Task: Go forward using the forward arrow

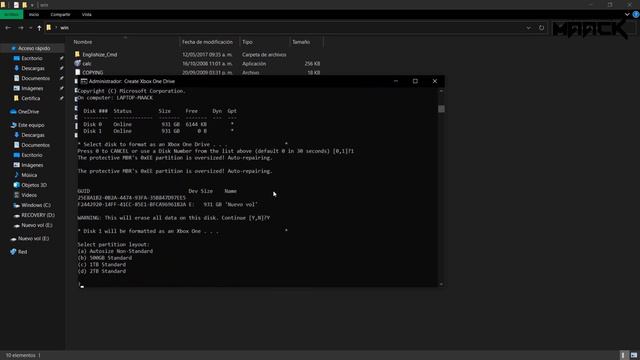Action: [x=21, y=28]
